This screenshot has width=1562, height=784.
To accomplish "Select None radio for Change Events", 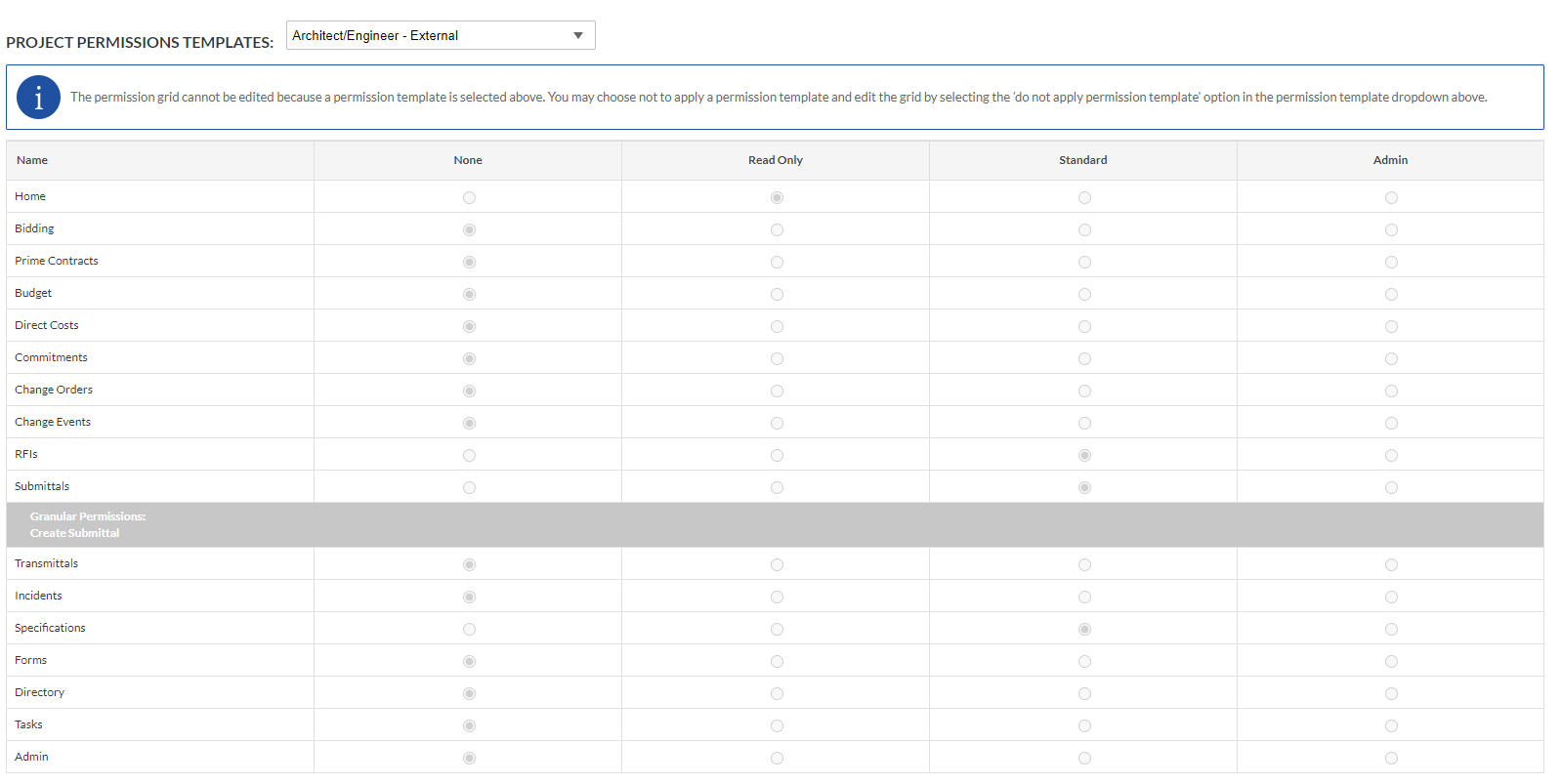I will (469, 423).
